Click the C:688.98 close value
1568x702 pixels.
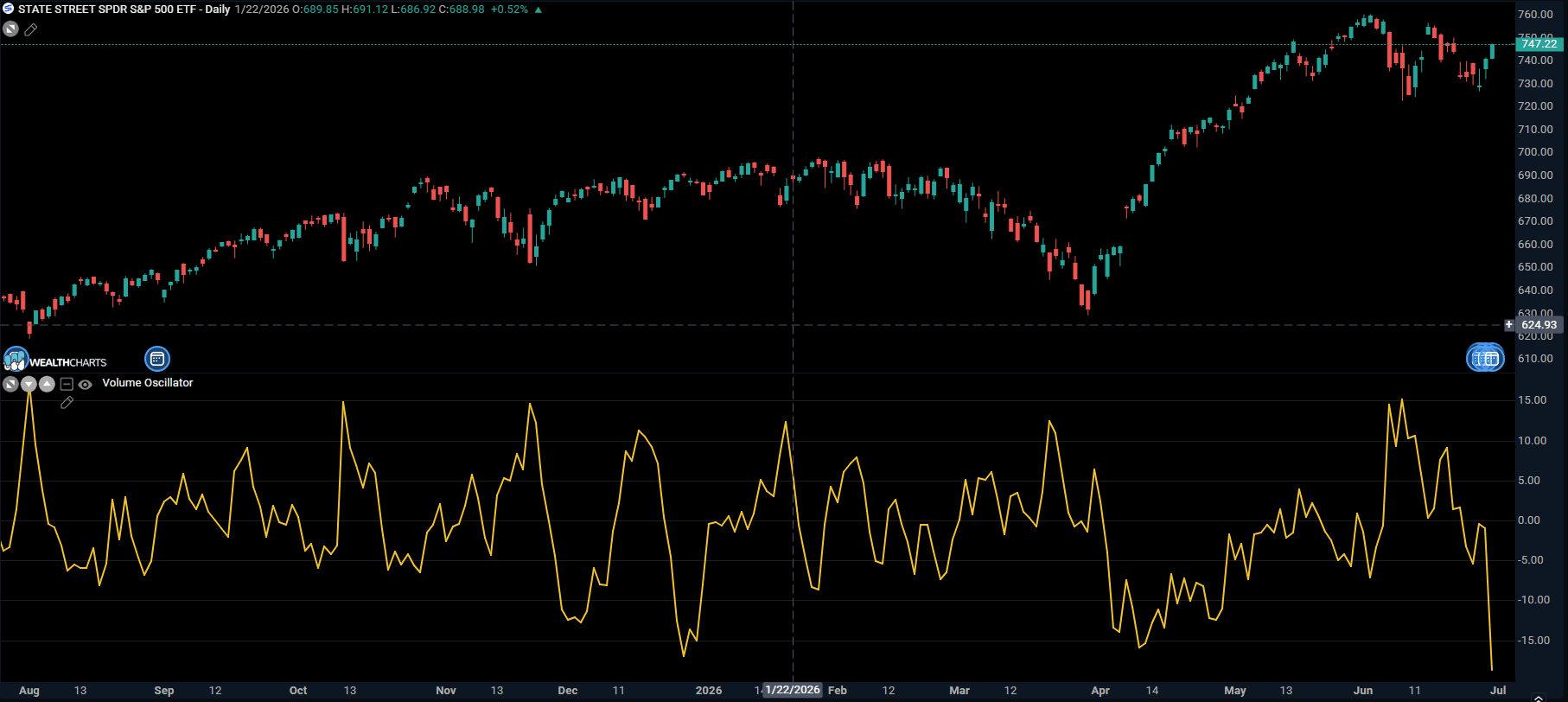(462, 10)
